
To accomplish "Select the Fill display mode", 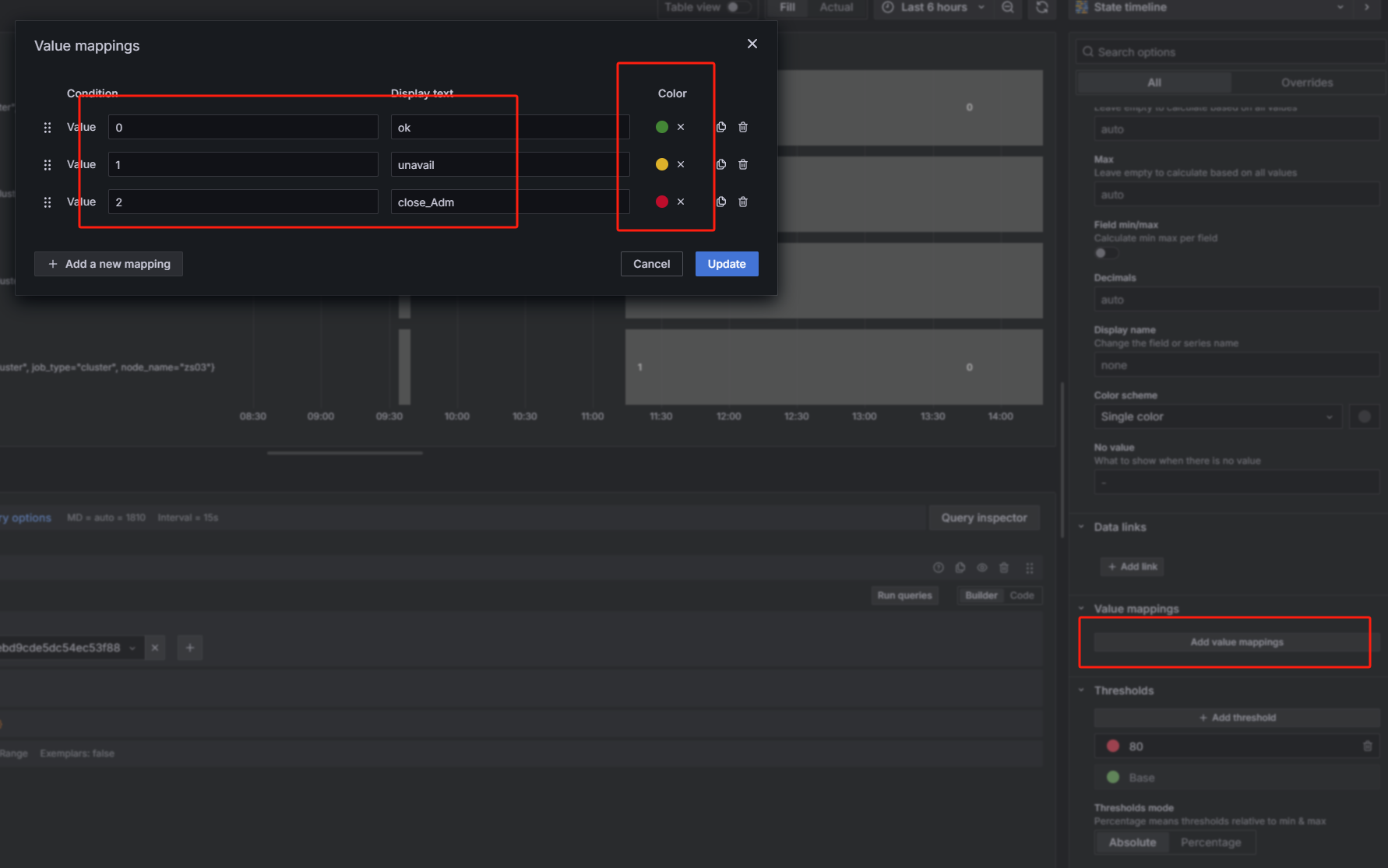I will click(x=787, y=7).
